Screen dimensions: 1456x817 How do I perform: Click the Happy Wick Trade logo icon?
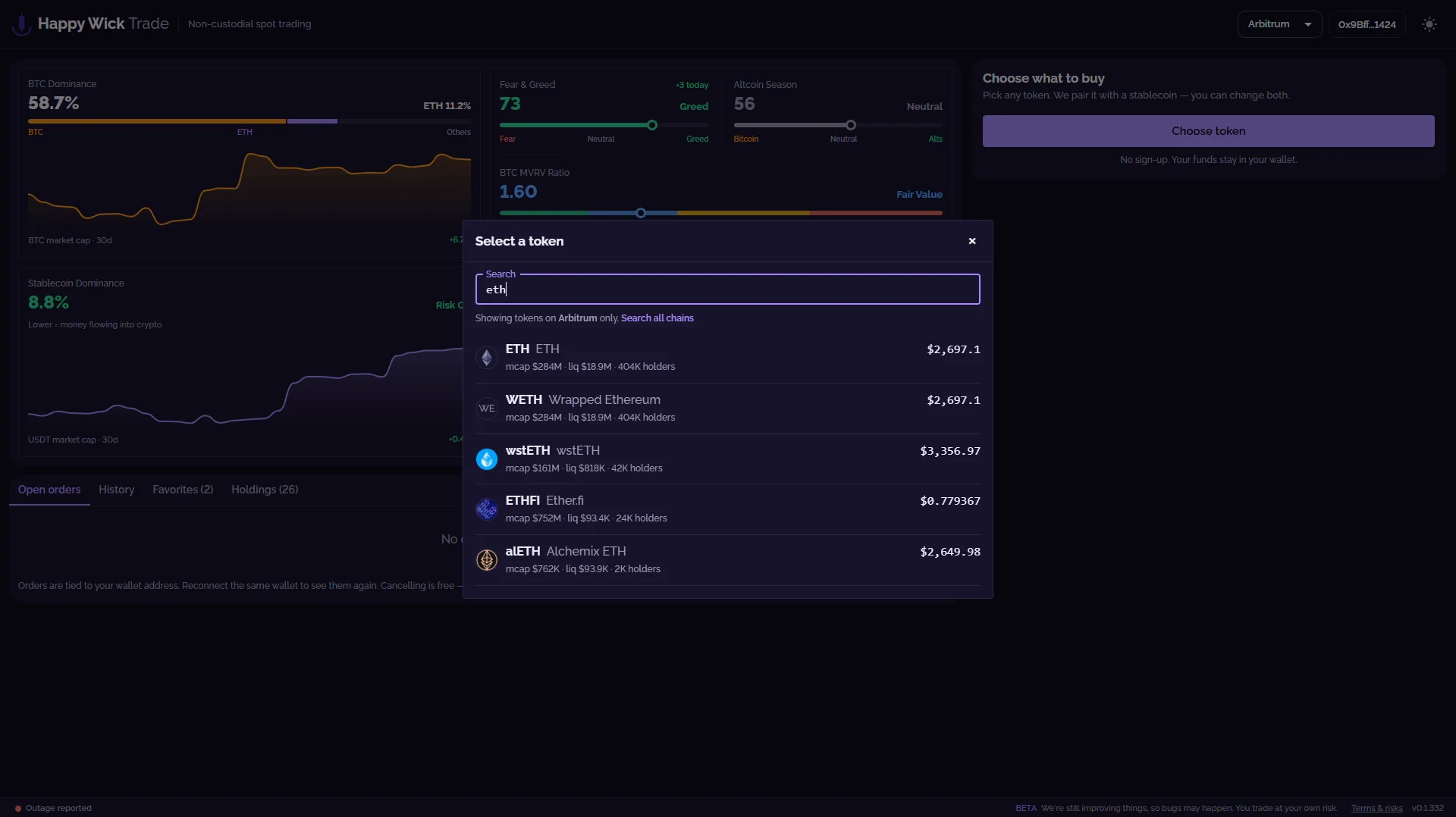coord(21,24)
